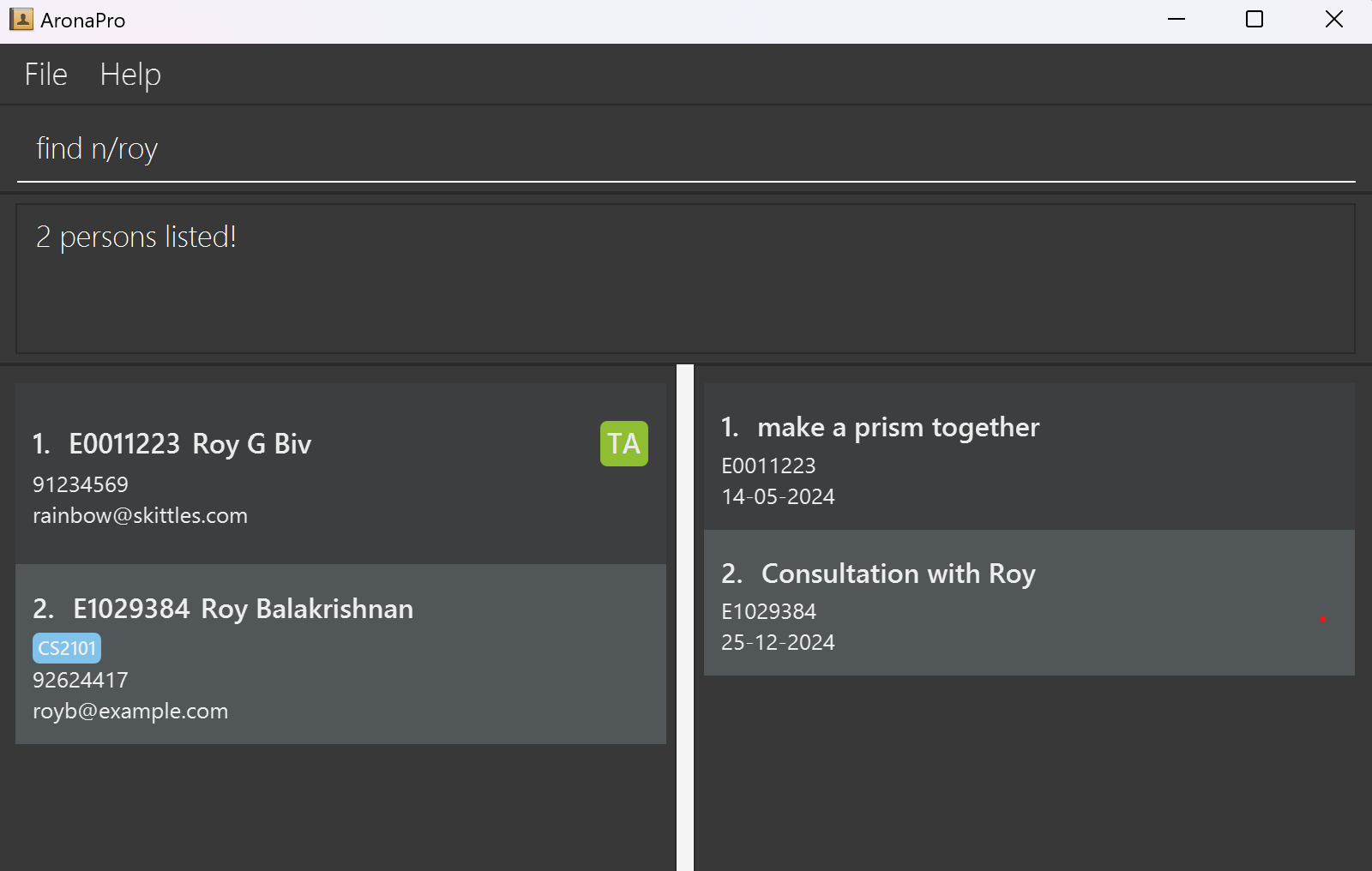Click the CS2101 tag label

(x=67, y=648)
